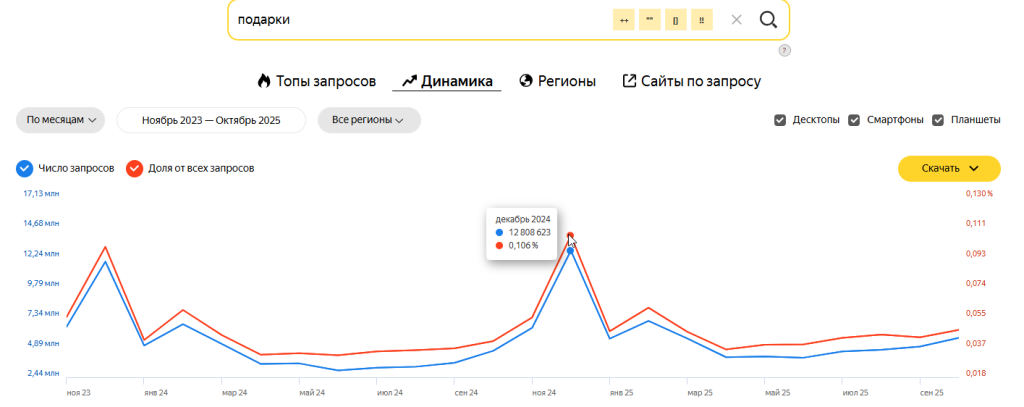Viewport: 1024px width, 407px height.
Task: Open the Ноябрь 2023 — Октябрь 2025 date range
Action: pyautogui.click(x=211, y=120)
